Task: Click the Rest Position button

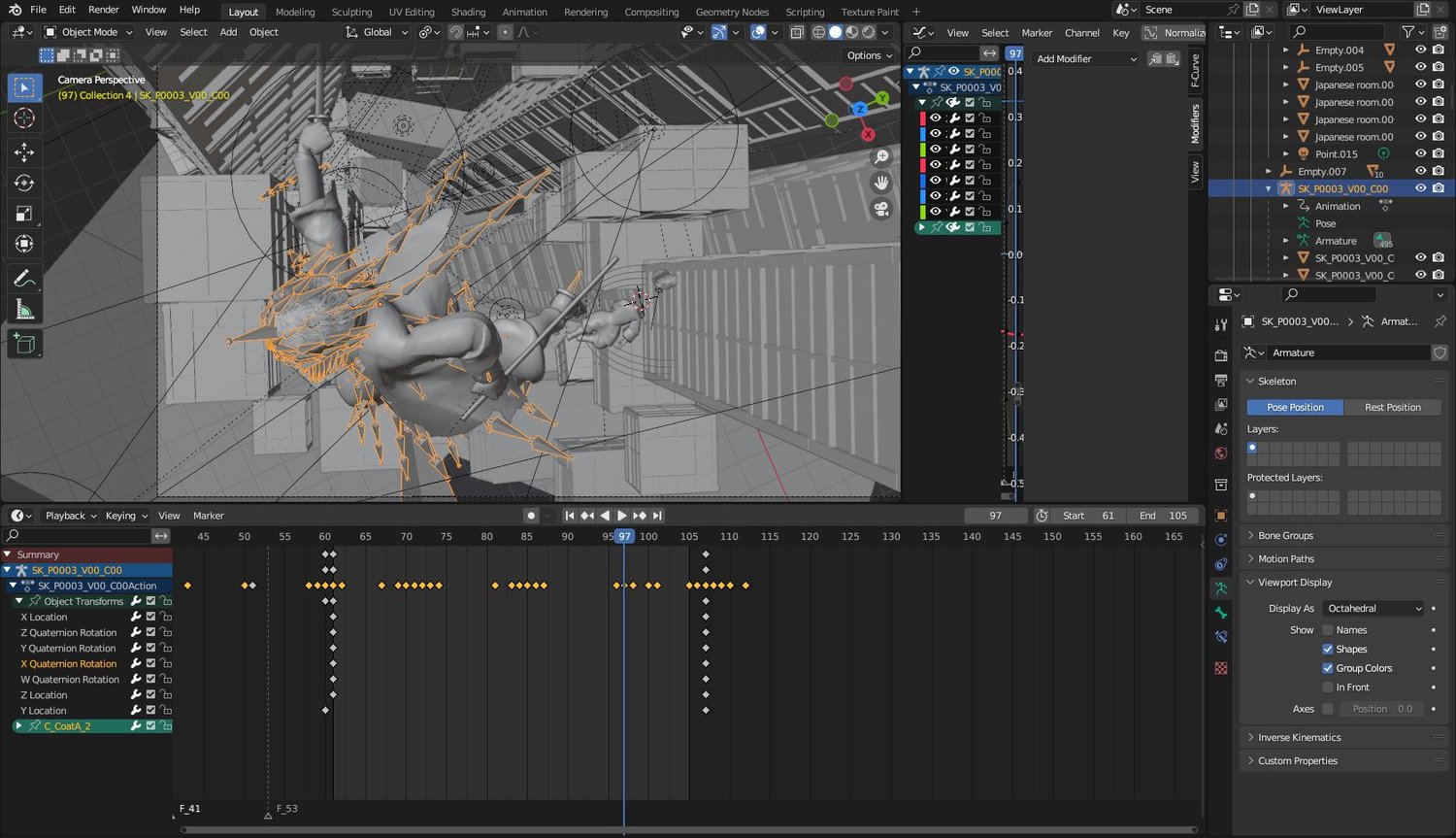Action: 1392,408
